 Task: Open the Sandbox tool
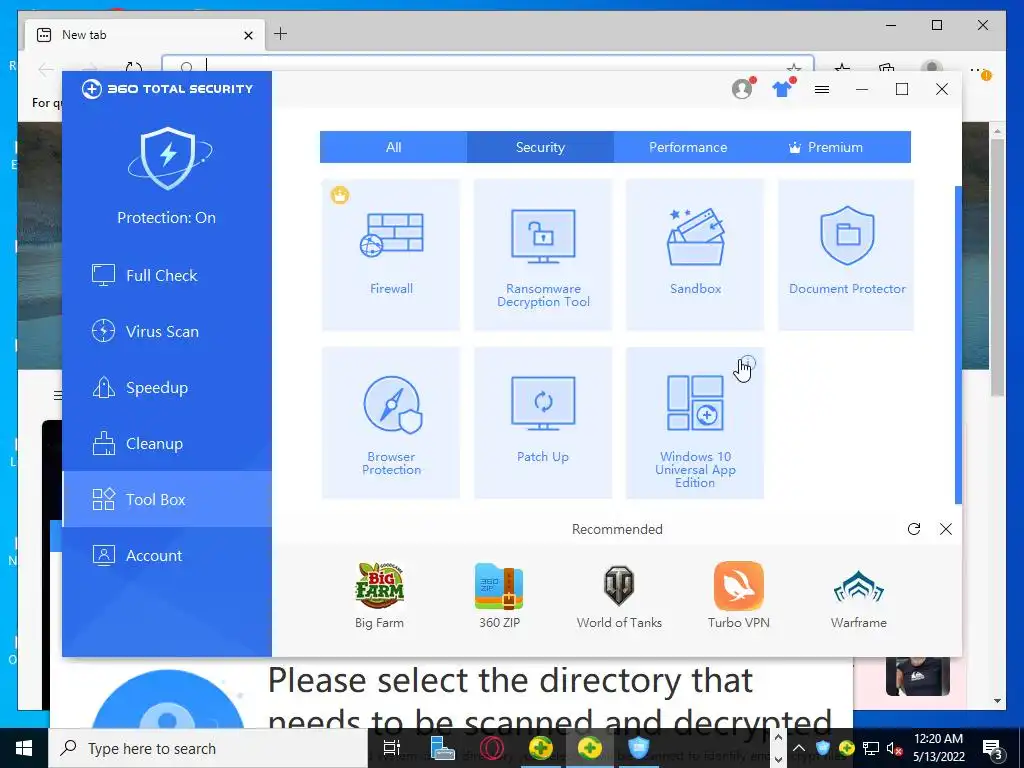pos(695,255)
